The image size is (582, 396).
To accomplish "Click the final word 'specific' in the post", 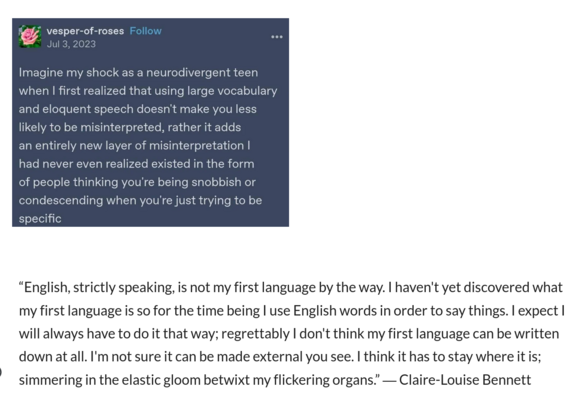I will pyautogui.click(x=40, y=219).
